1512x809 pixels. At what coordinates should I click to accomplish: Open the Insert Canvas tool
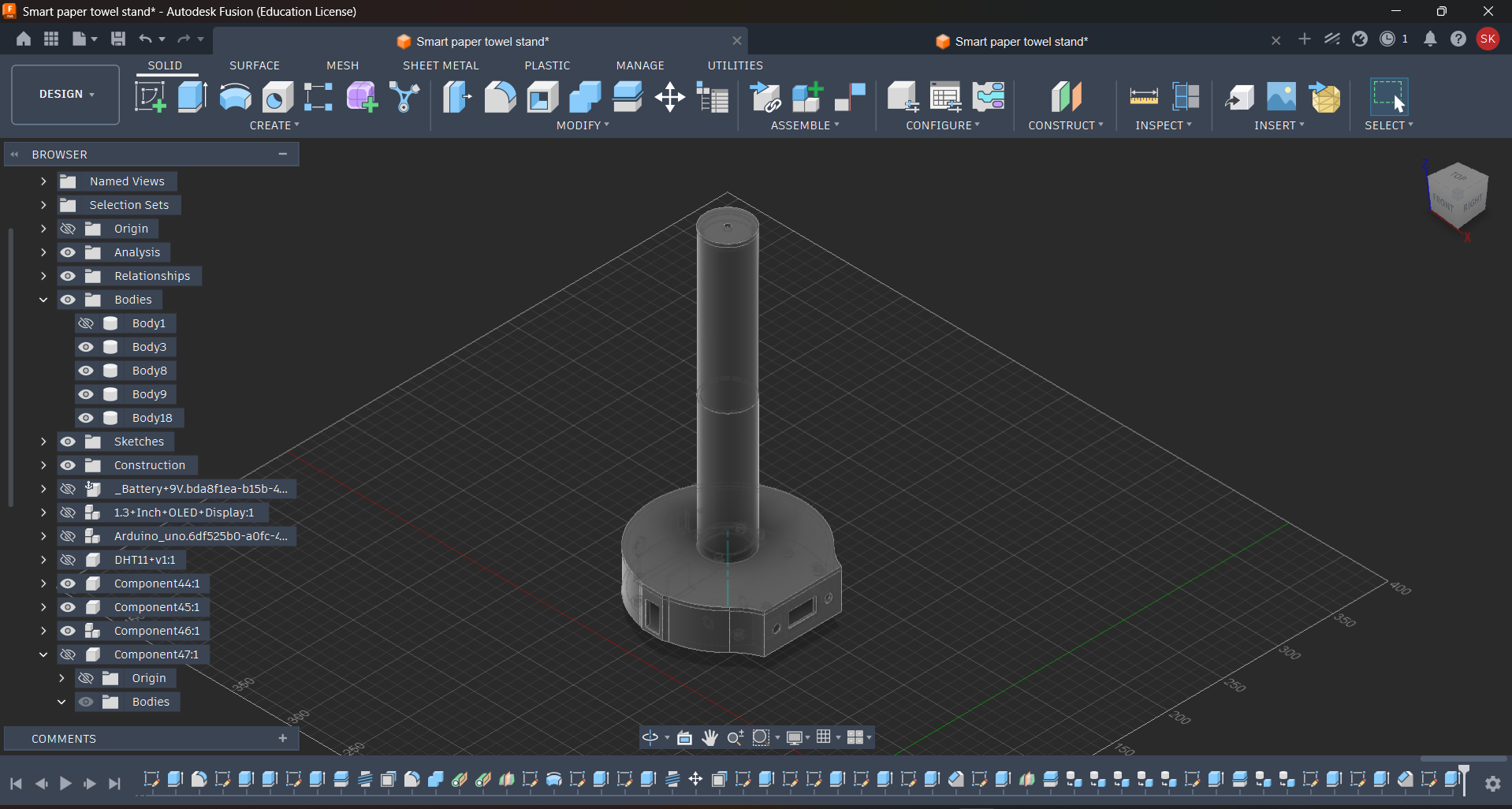coord(1282,97)
